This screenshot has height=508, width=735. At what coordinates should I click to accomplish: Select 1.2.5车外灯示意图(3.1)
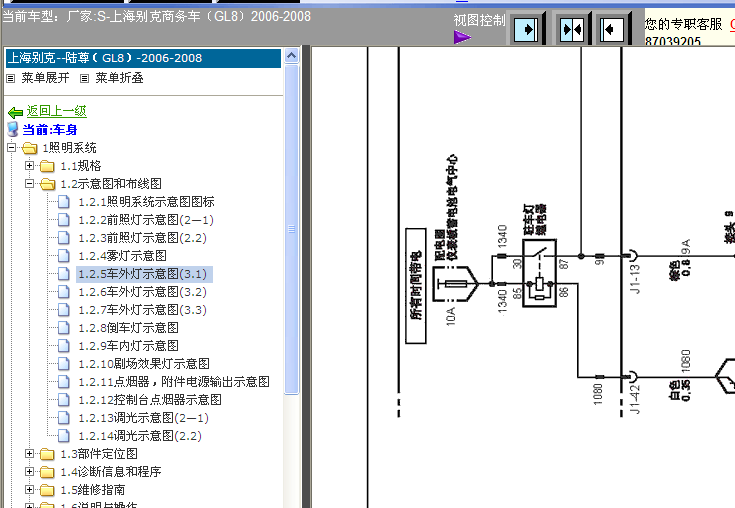(144, 274)
